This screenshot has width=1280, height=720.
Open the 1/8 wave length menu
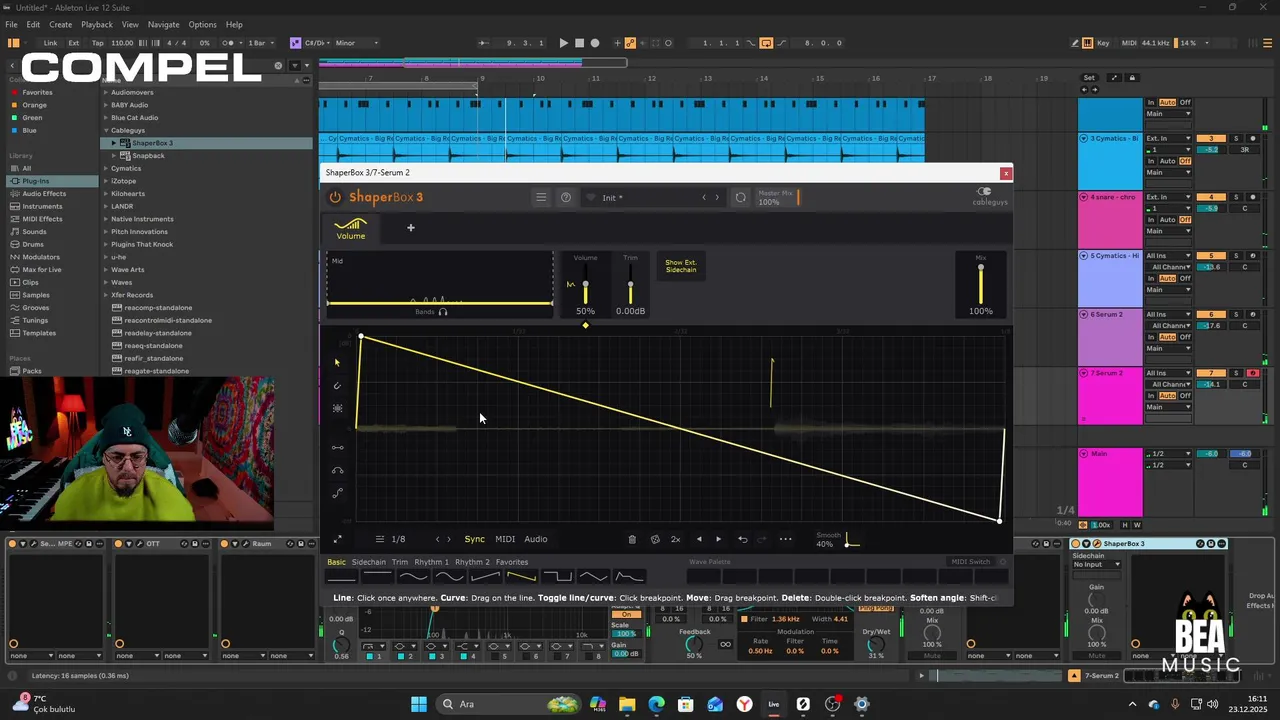click(390, 539)
